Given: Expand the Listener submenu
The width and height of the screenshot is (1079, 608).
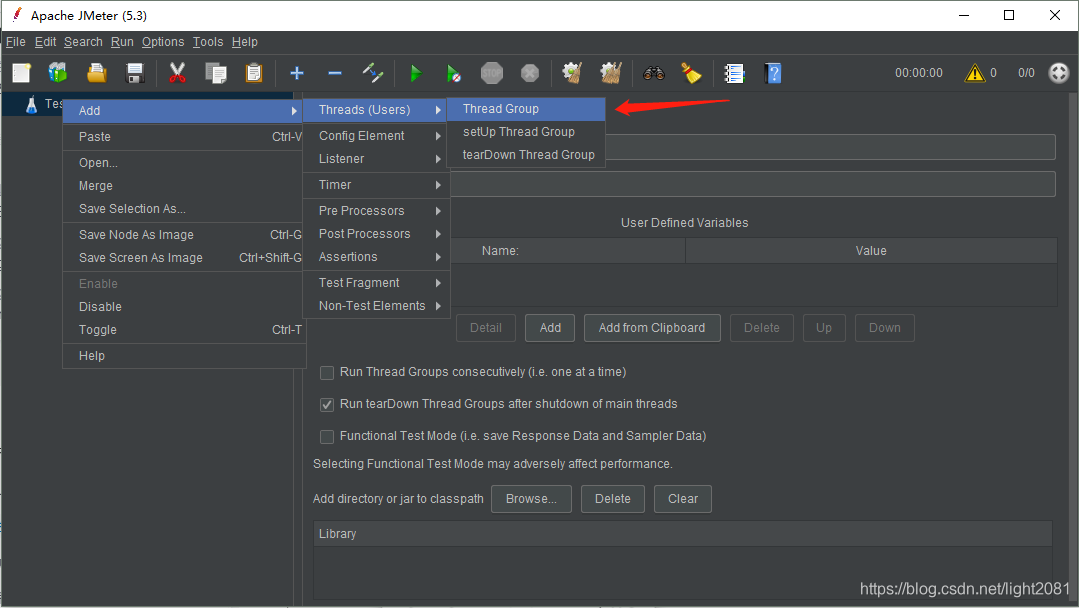Looking at the screenshot, I should pyautogui.click(x=376, y=159).
